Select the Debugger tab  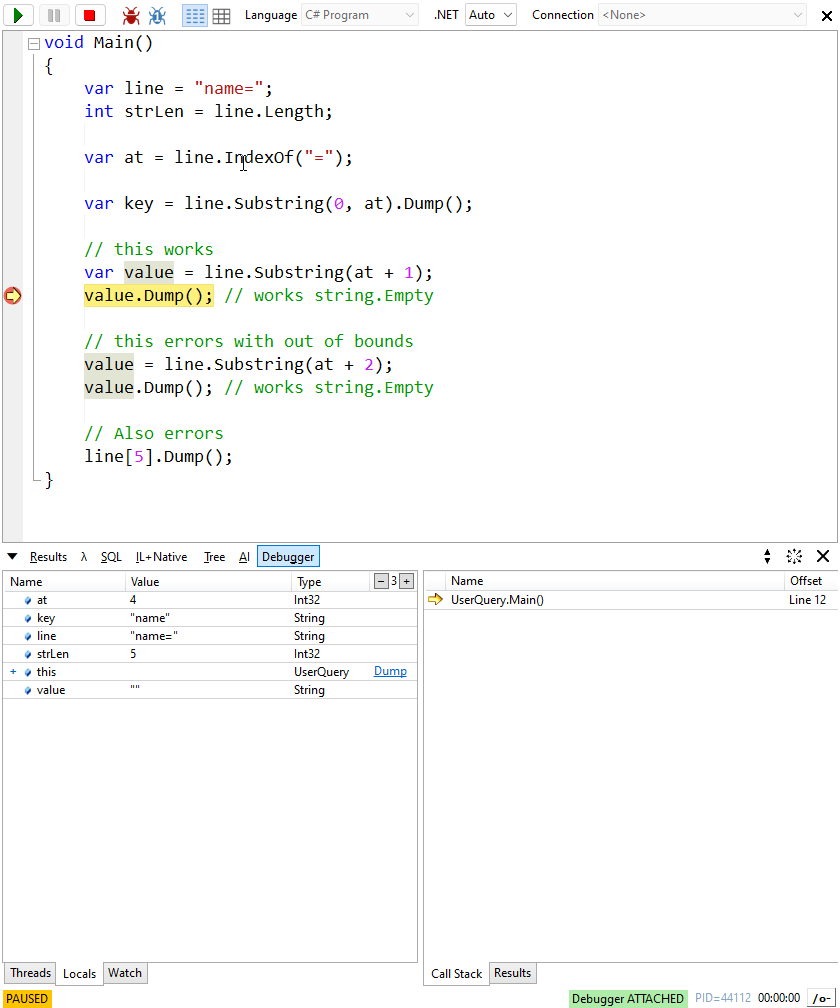coord(288,557)
